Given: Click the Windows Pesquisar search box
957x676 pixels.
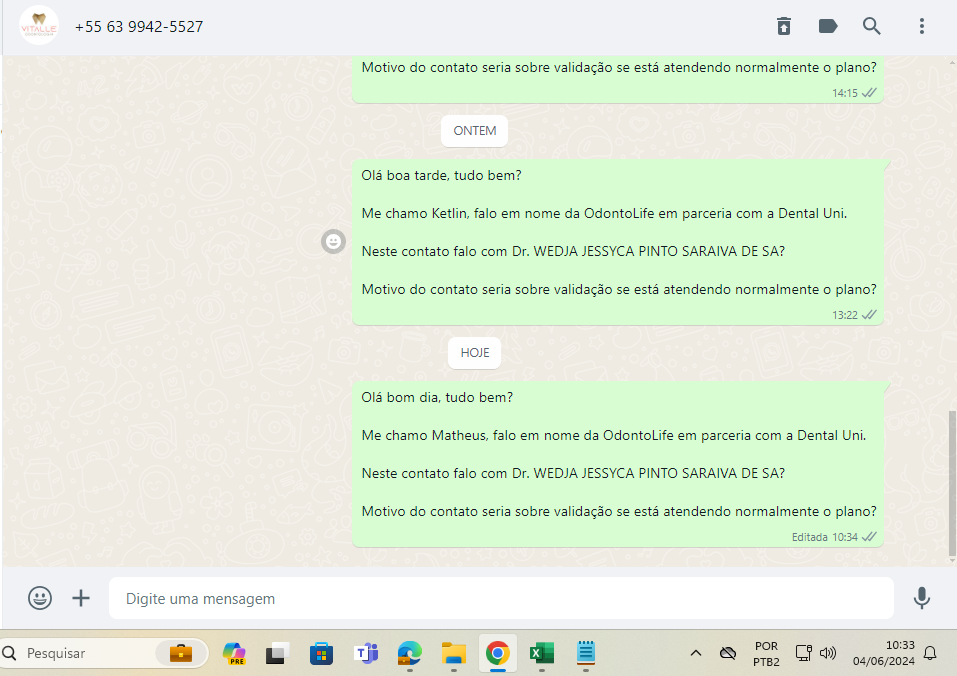Looking at the screenshot, I should pos(104,653).
